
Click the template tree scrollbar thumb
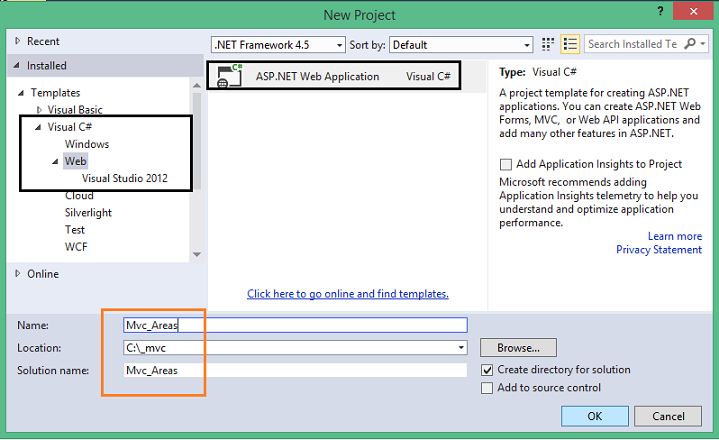pyautogui.click(x=197, y=141)
